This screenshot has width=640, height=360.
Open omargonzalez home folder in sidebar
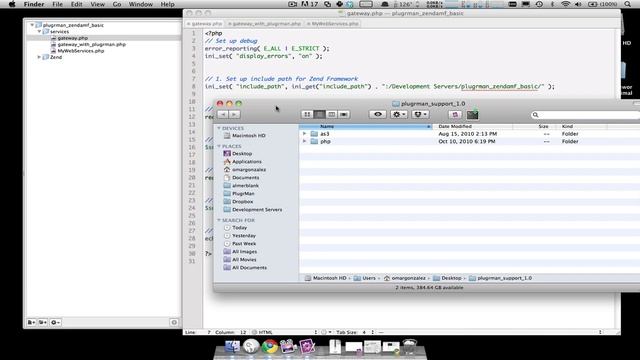click(244, 169)
